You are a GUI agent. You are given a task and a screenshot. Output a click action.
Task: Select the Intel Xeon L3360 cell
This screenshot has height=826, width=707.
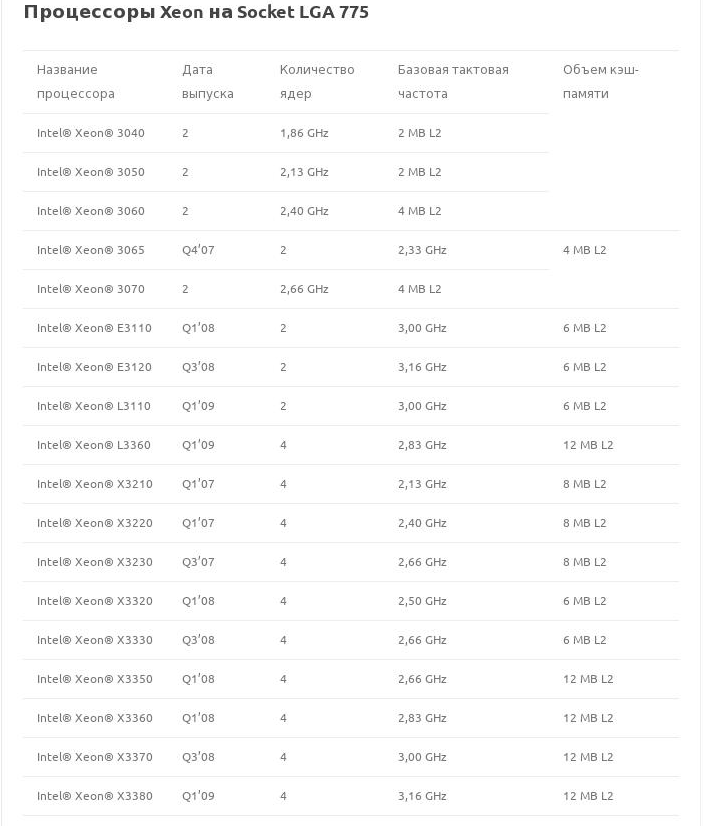click(94, 445)
